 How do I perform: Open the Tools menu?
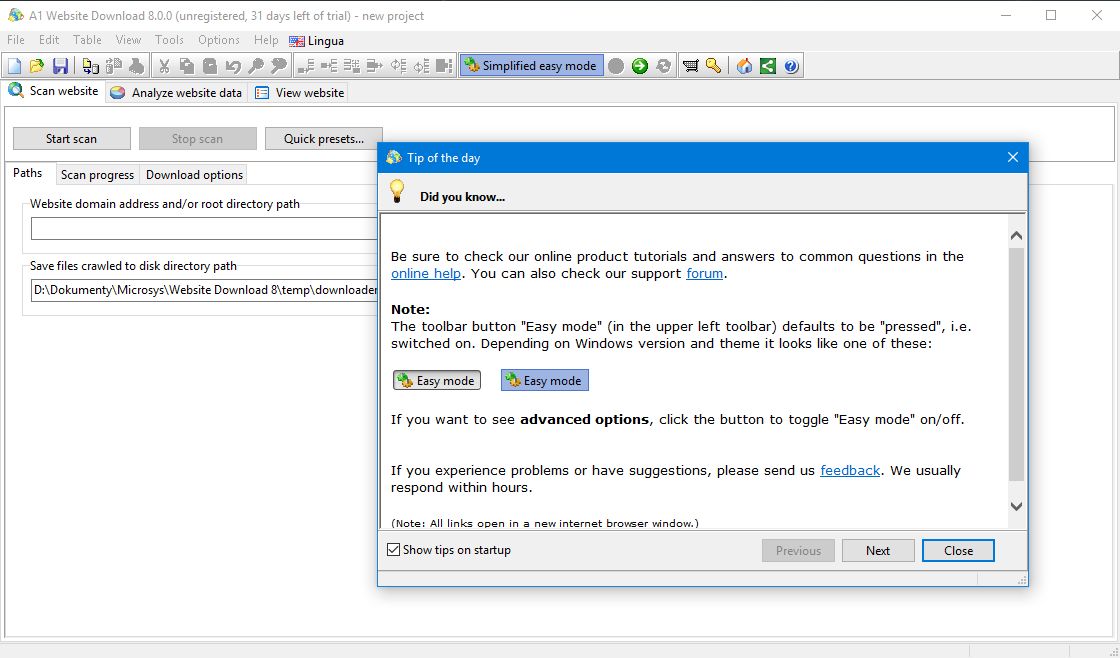(169, 40)
